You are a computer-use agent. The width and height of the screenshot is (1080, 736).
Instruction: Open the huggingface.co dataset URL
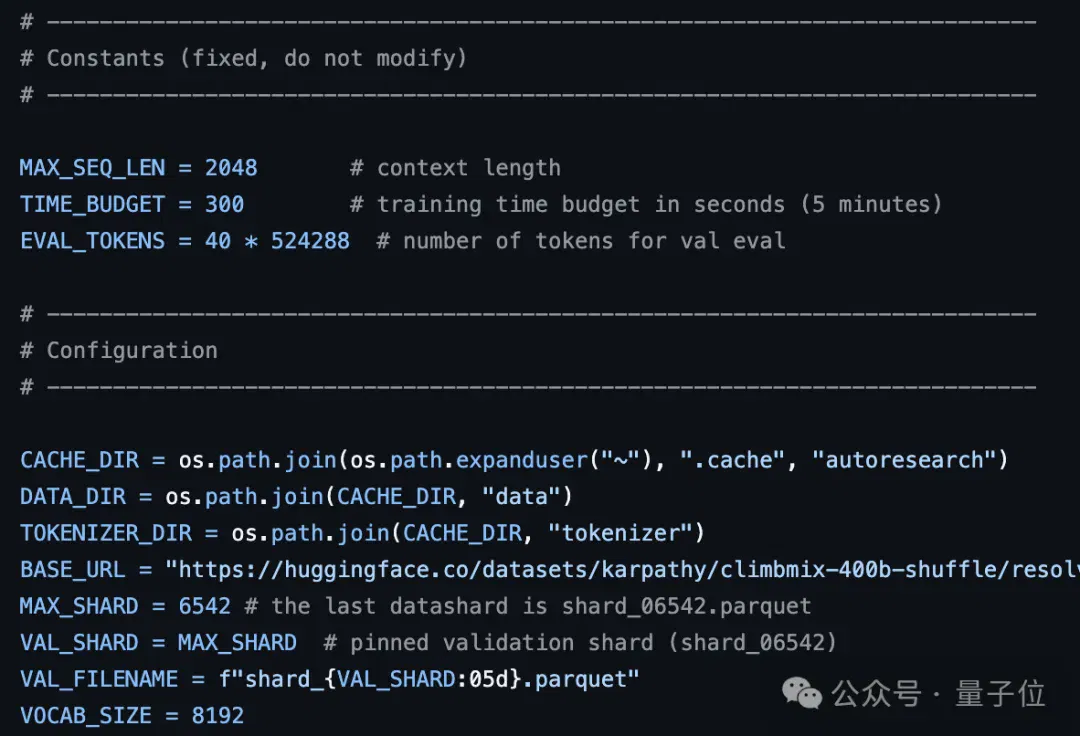[623, 569]
